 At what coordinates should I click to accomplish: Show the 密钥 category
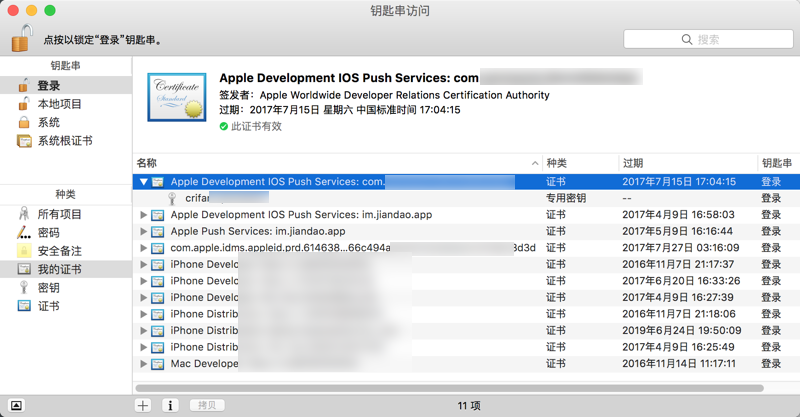tap(66, 287)
